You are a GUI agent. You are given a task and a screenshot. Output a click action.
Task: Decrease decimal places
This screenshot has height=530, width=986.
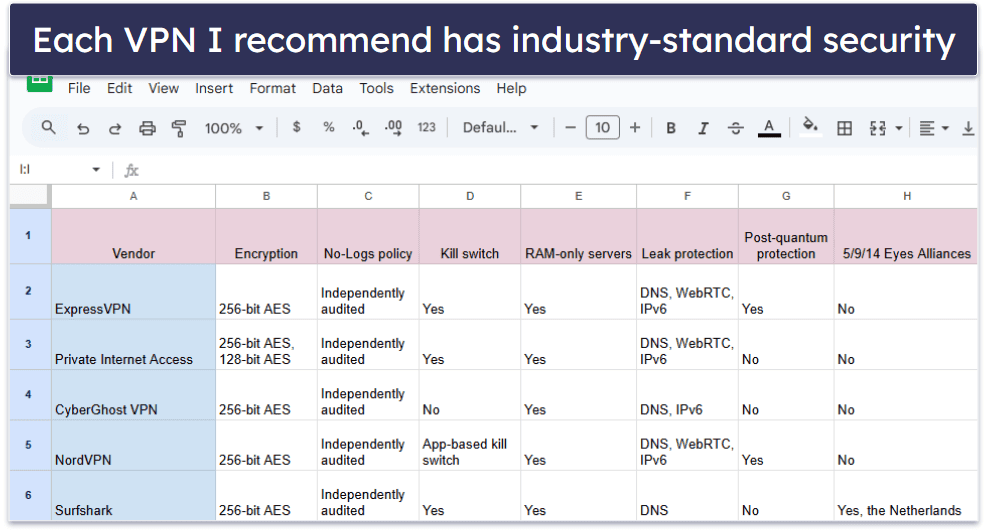[x=360, y=128]
